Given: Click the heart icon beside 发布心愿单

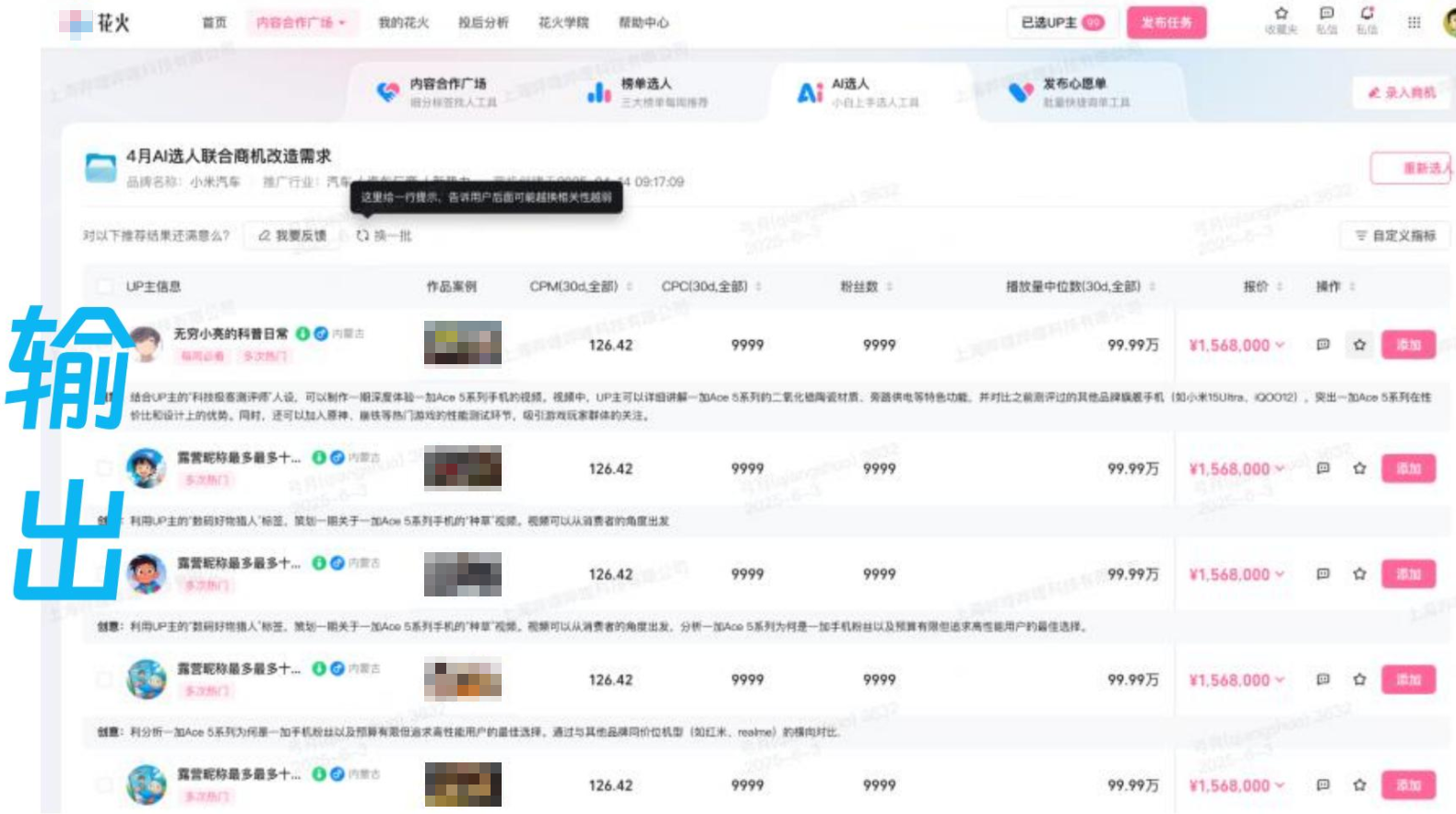Looking at the screenshot, I should pos(1021,92).
